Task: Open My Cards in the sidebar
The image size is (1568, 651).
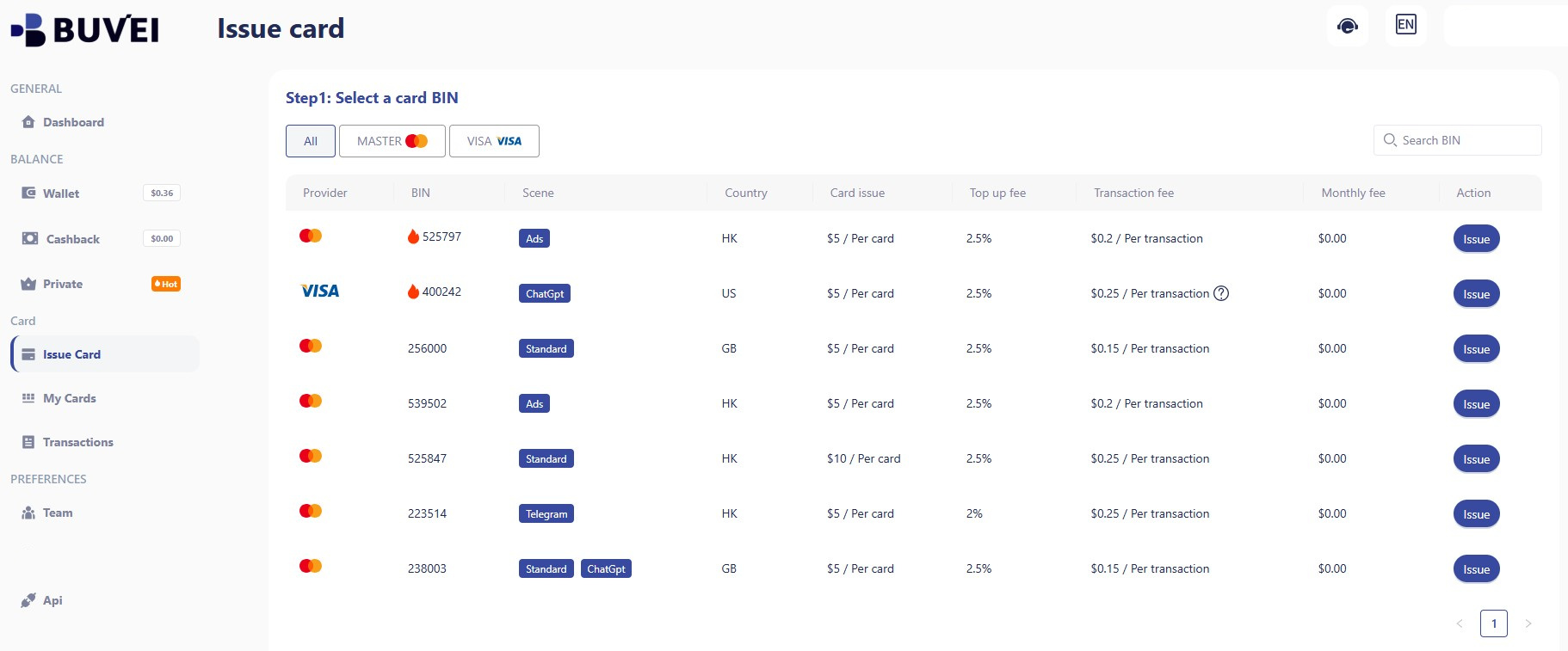Action: [x=69, y=398]
